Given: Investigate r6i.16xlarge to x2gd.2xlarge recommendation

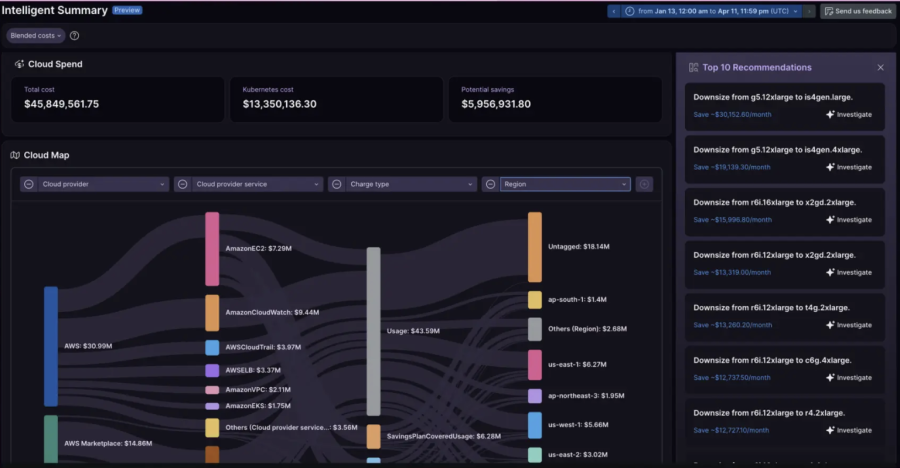Looking at the screenshot, I should click(x=849, y=220).
